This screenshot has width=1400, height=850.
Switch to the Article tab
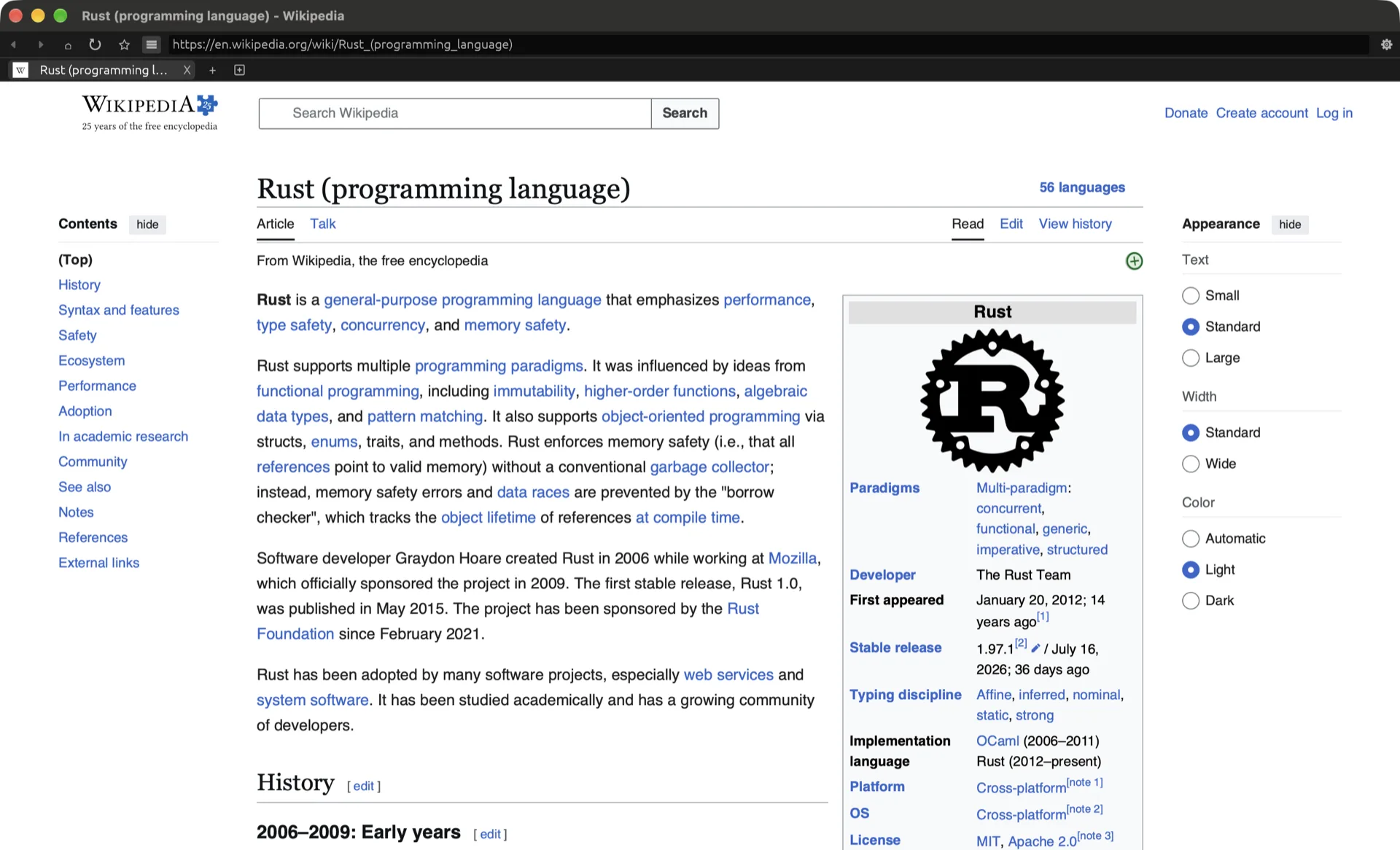coord(275,224)
